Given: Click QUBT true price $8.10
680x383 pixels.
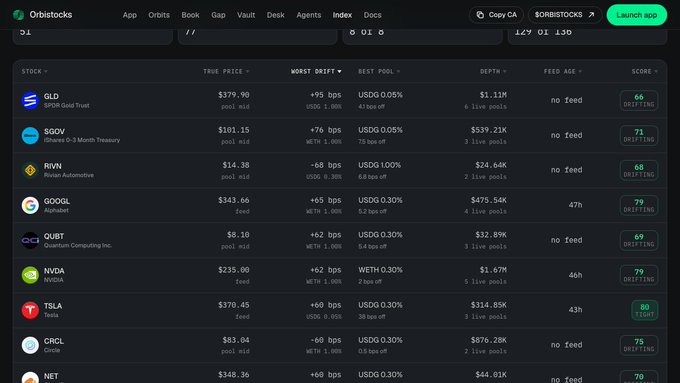Looking at the screenshot, I should (238, 235).
